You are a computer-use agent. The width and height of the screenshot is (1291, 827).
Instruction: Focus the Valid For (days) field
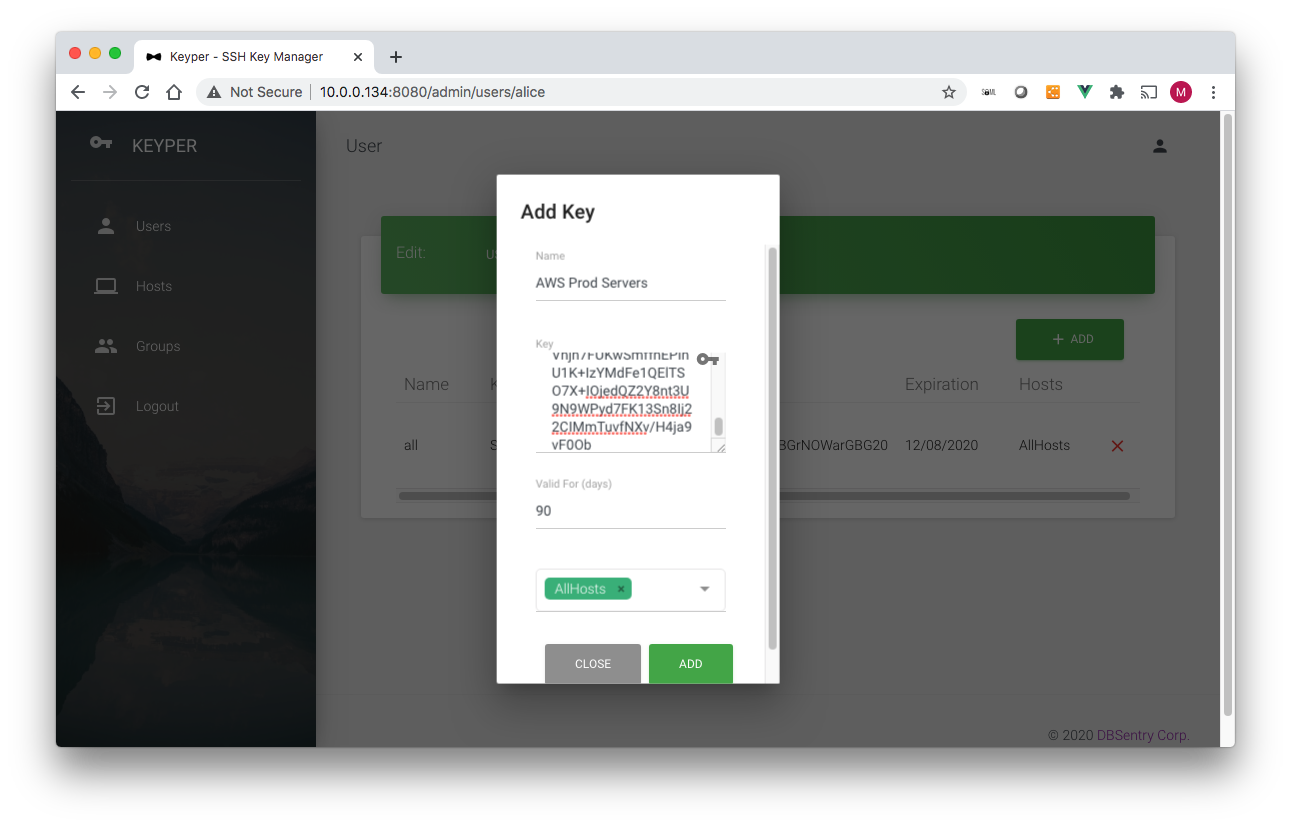630,511
